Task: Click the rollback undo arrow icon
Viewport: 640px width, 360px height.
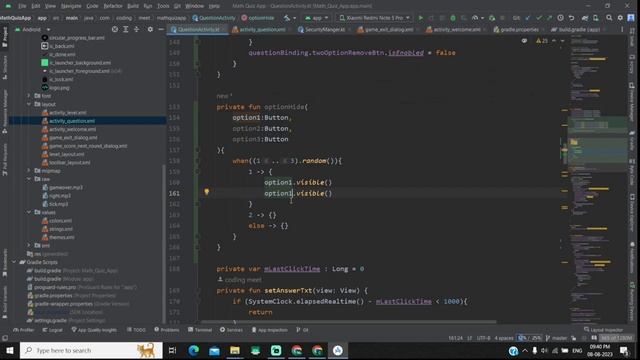Action: pos(571,18)
